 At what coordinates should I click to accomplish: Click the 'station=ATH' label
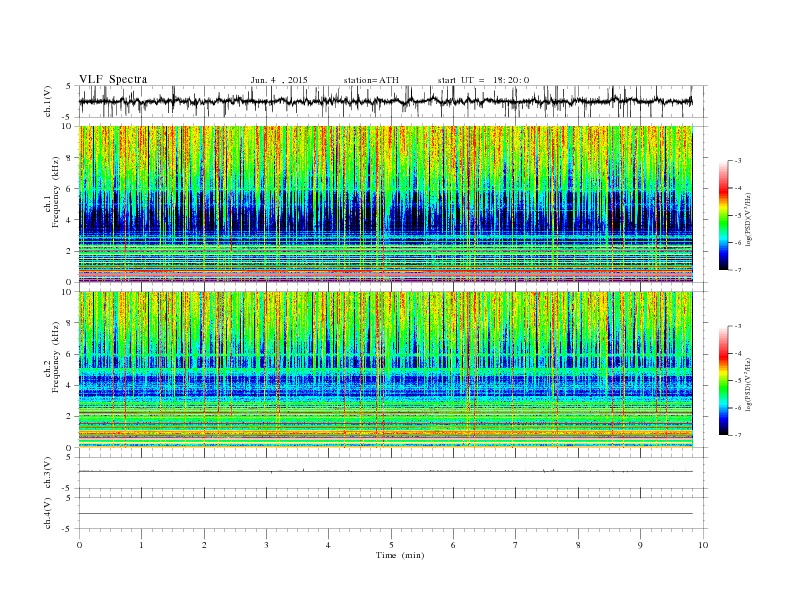pyautogui.click(x=371, y=80)
